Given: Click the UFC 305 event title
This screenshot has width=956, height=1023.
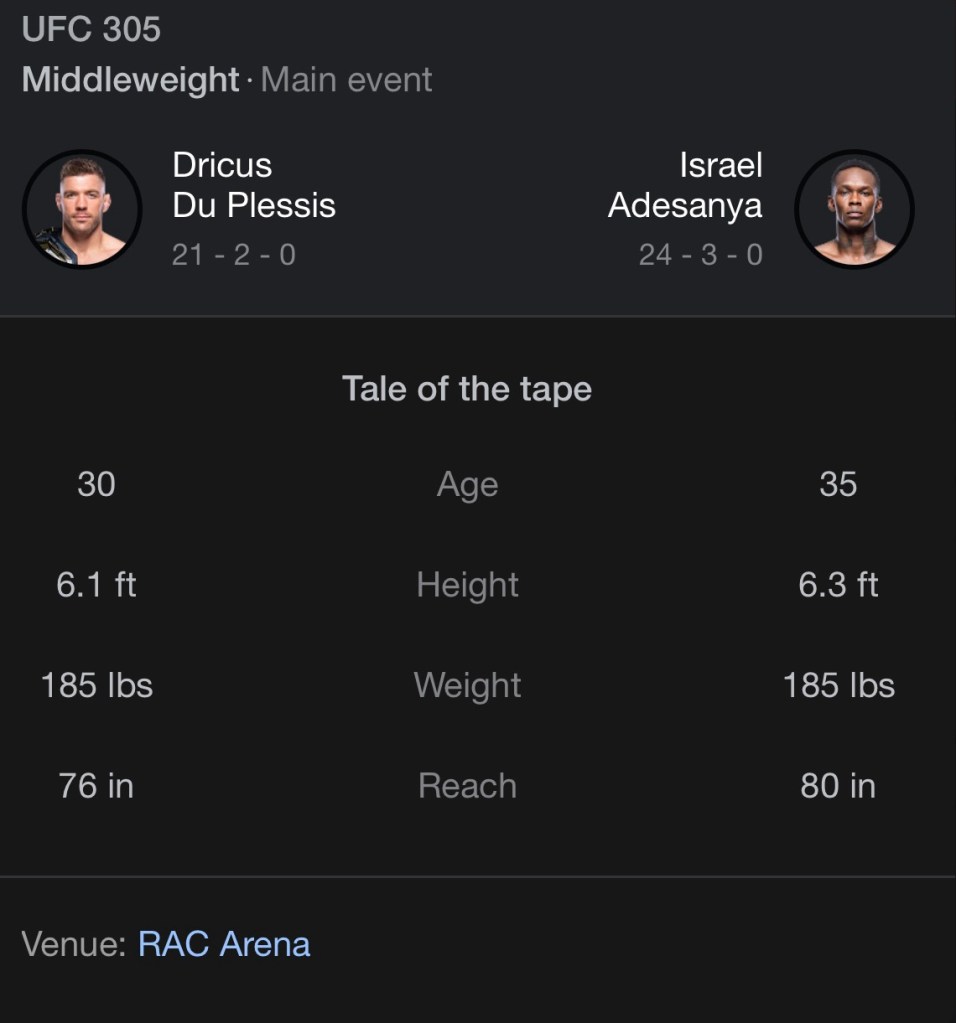Looking at the screenshot, I should [x=91, y=29].
